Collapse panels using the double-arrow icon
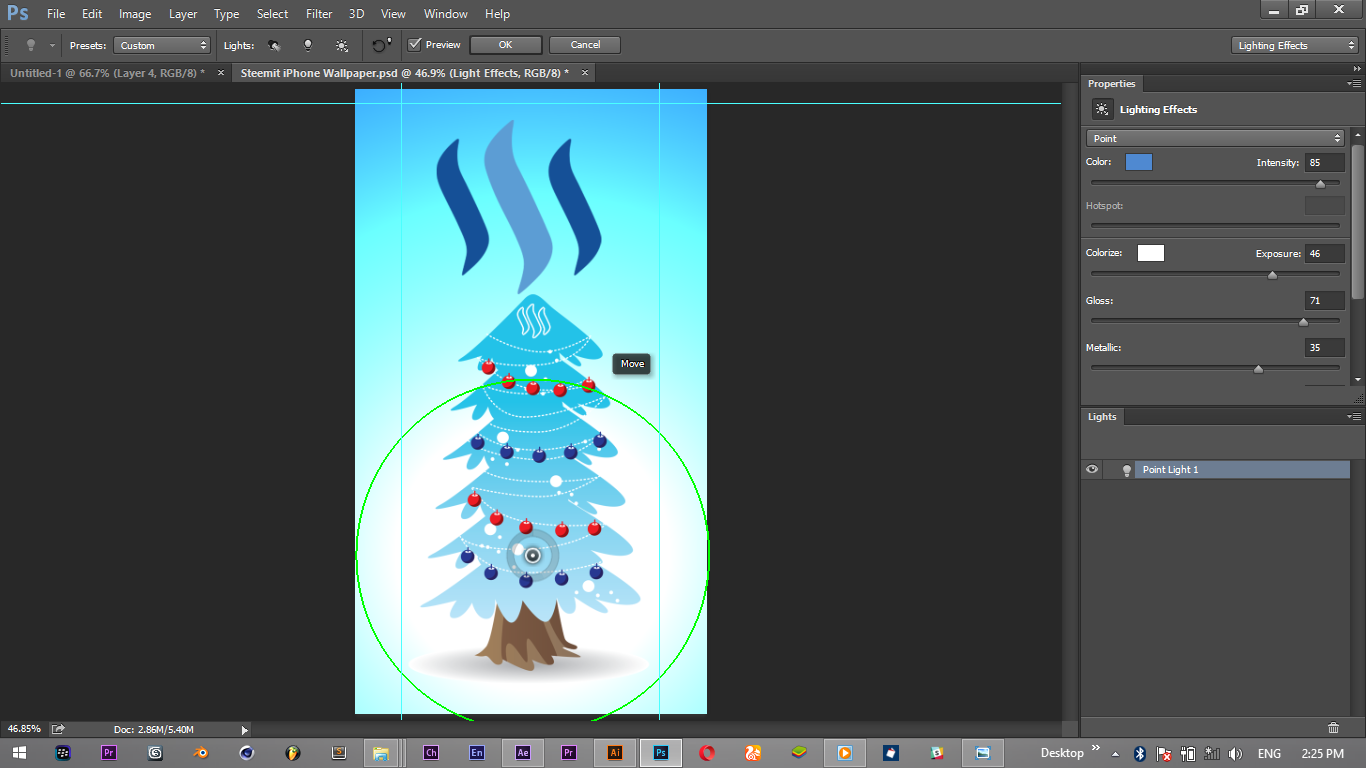This screenshot has width=1366, height=768. (1355, 68)
